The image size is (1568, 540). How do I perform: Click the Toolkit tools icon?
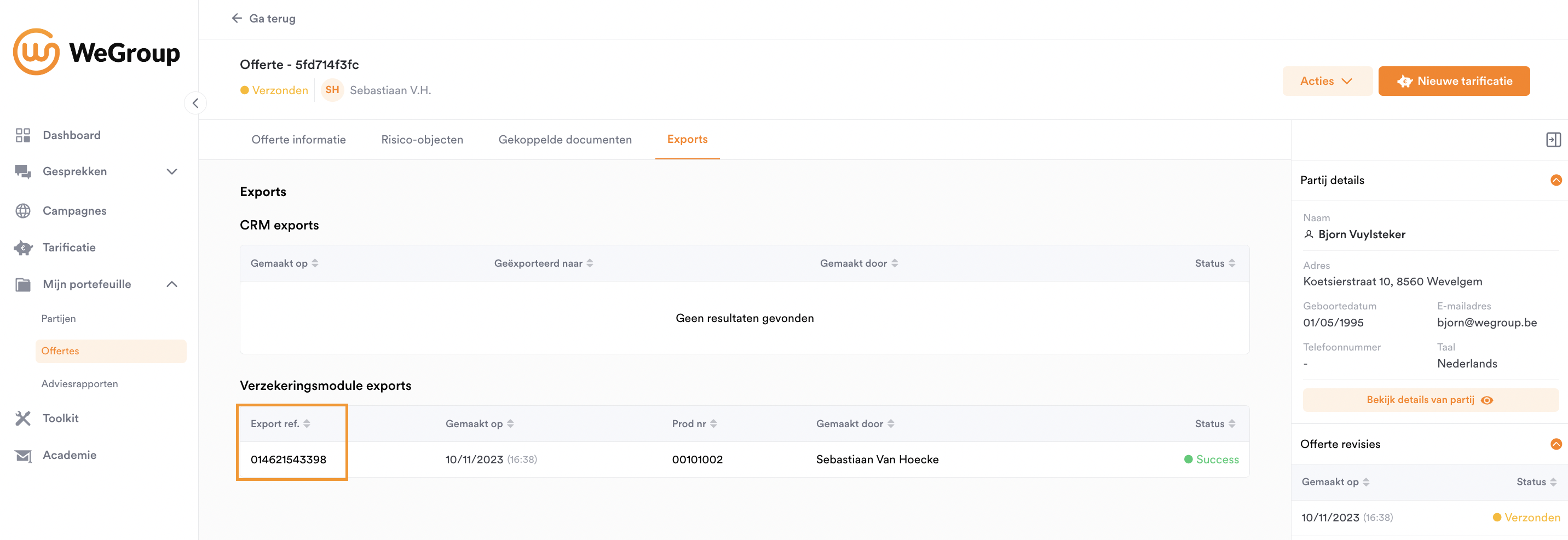[x=23, y=418]
